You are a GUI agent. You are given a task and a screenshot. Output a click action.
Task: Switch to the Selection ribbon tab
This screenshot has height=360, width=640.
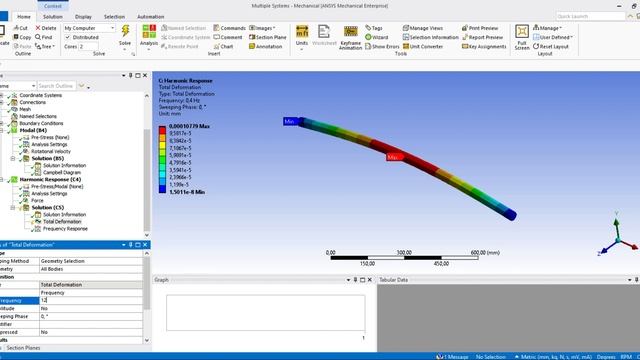[114, 17]
